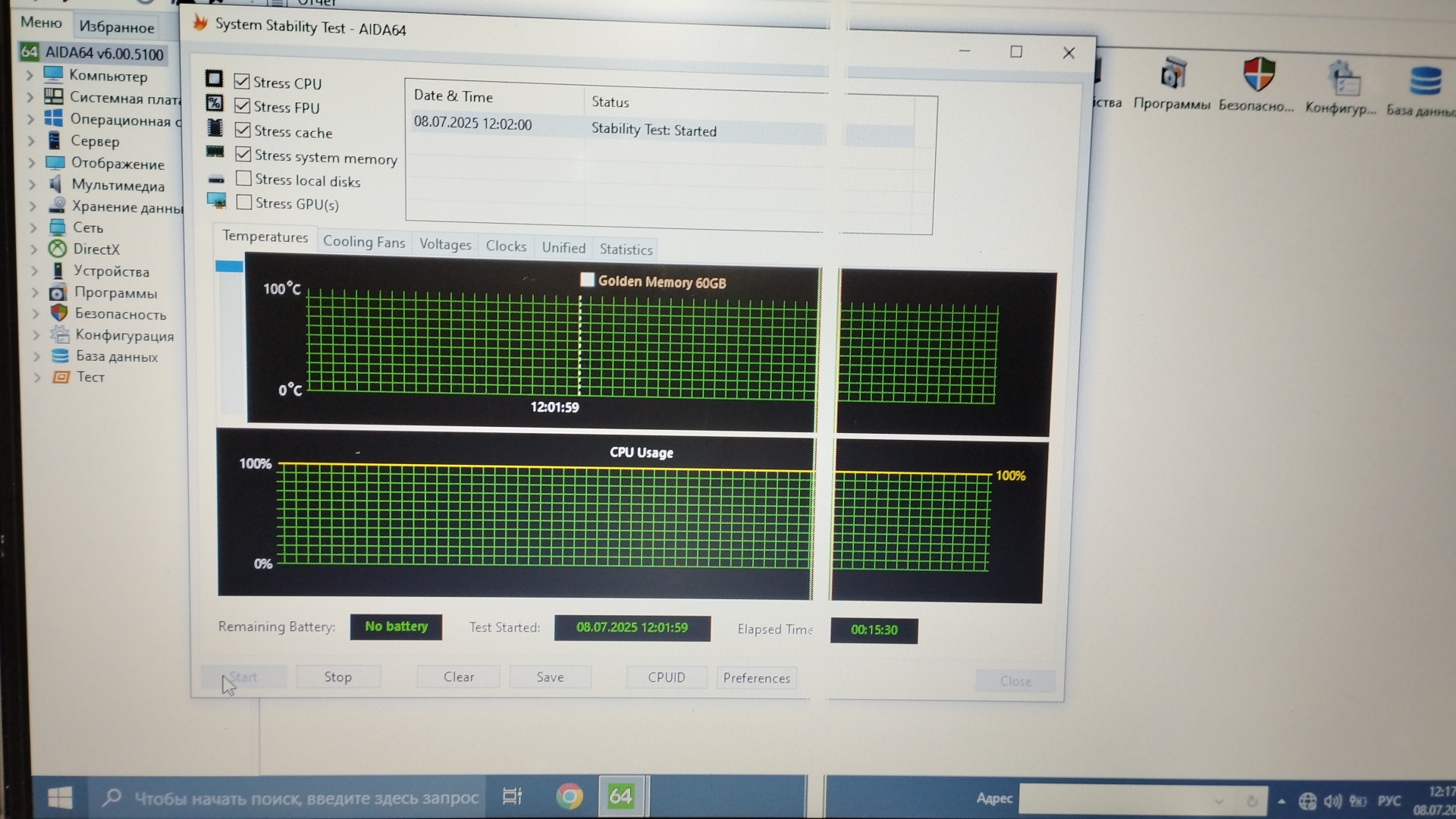Toggle Golden Memory 60GB graph checkbox
This screenshot has height=819, width=1456.
pyautogui.click(x=587, y=280)
